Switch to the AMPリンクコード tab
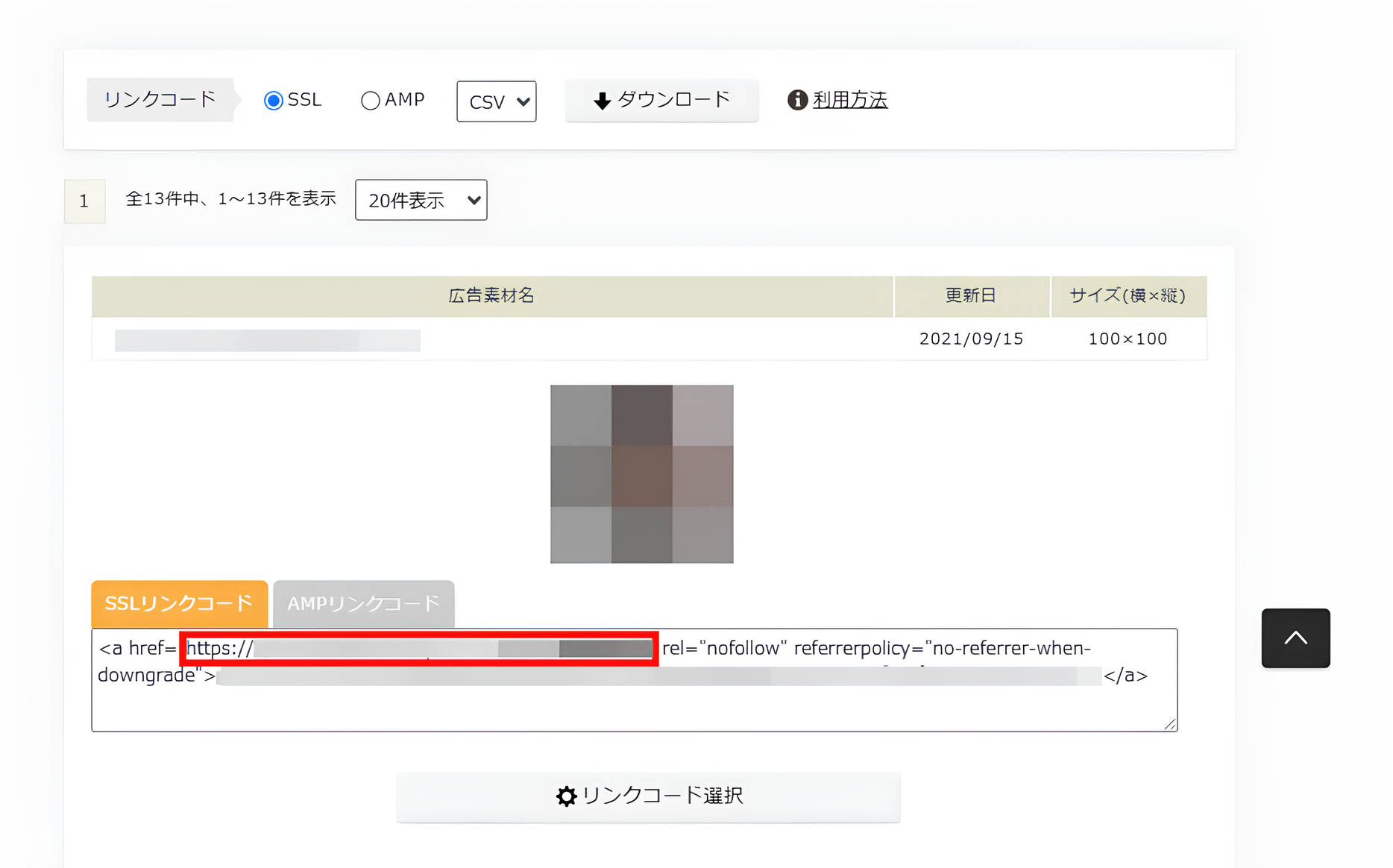The height and width of the screenshot is (868, 1393). (x=363, y=604)
